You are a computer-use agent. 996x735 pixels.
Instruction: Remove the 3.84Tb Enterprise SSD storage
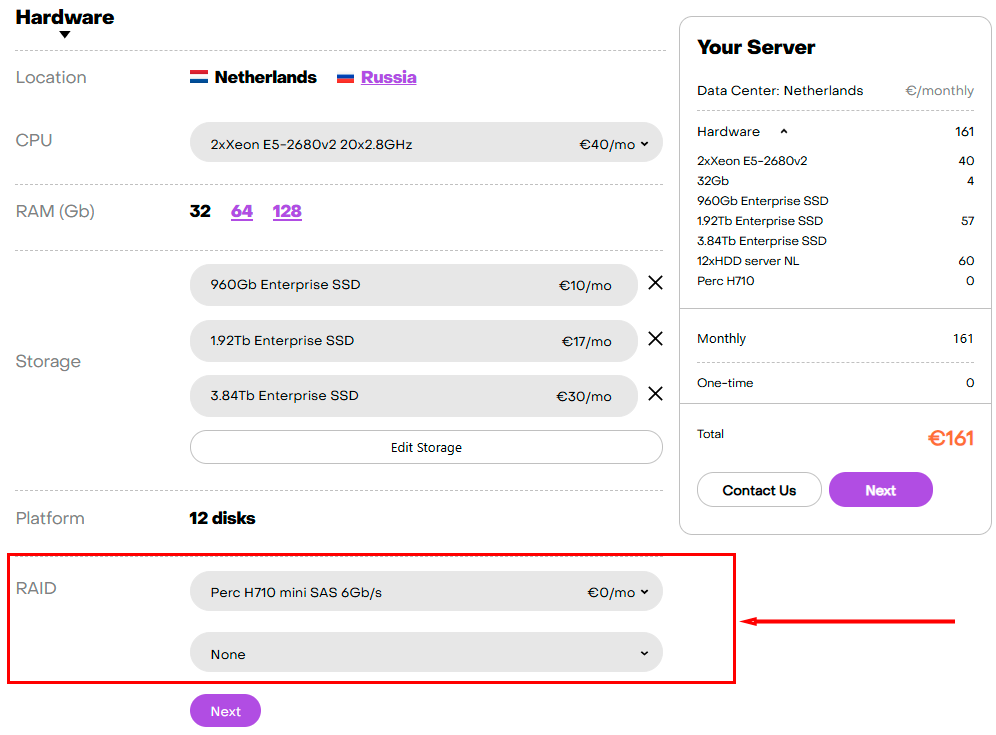(655, 395)
